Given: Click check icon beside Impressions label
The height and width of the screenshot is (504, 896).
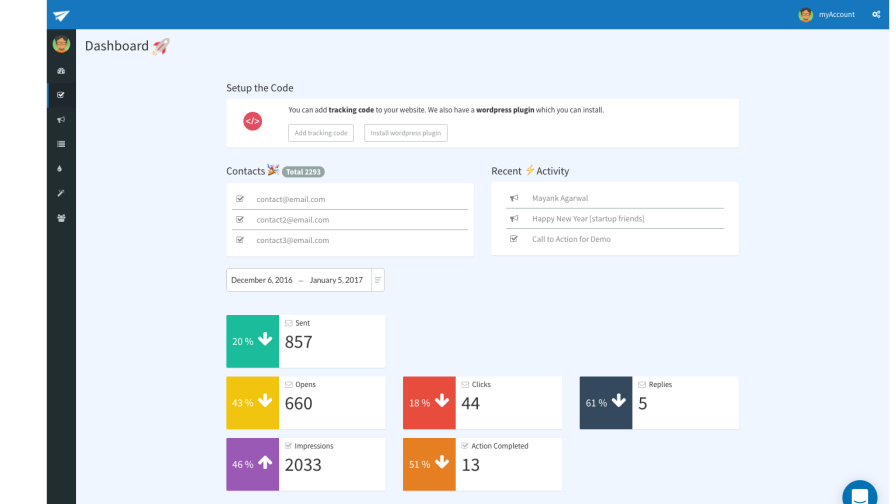Looking at the screenshot, I should 288,446.
